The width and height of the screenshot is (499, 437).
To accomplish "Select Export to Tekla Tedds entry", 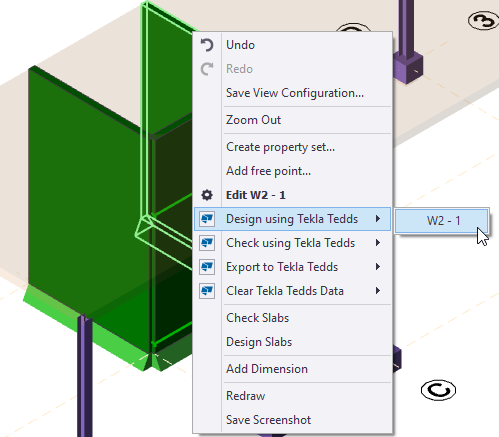I will (x=292, y=267).
